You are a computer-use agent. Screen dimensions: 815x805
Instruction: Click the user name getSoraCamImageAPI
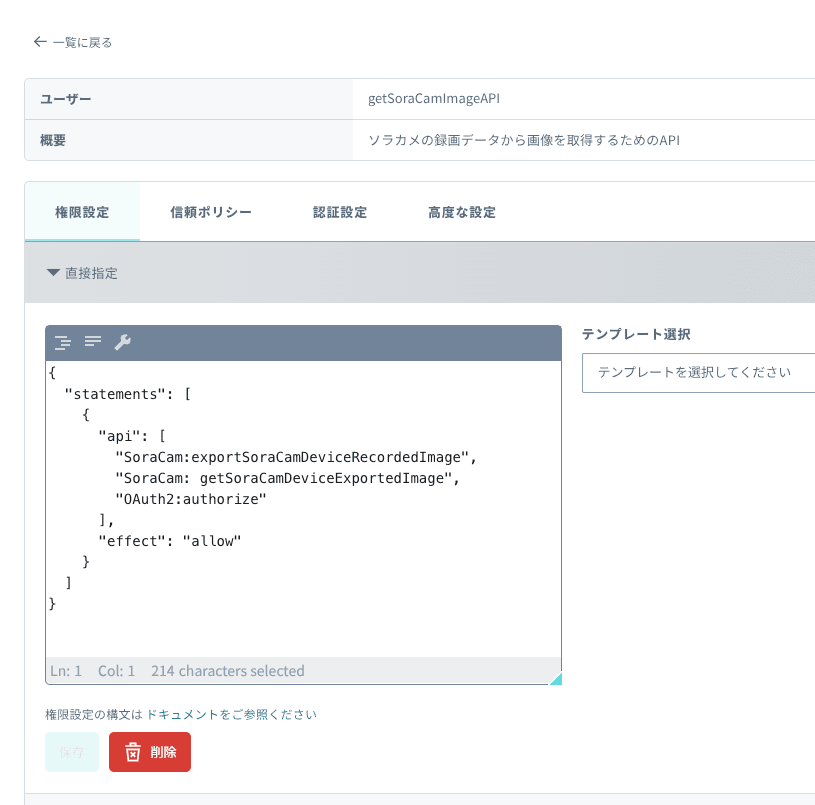(x=434, y=99)
